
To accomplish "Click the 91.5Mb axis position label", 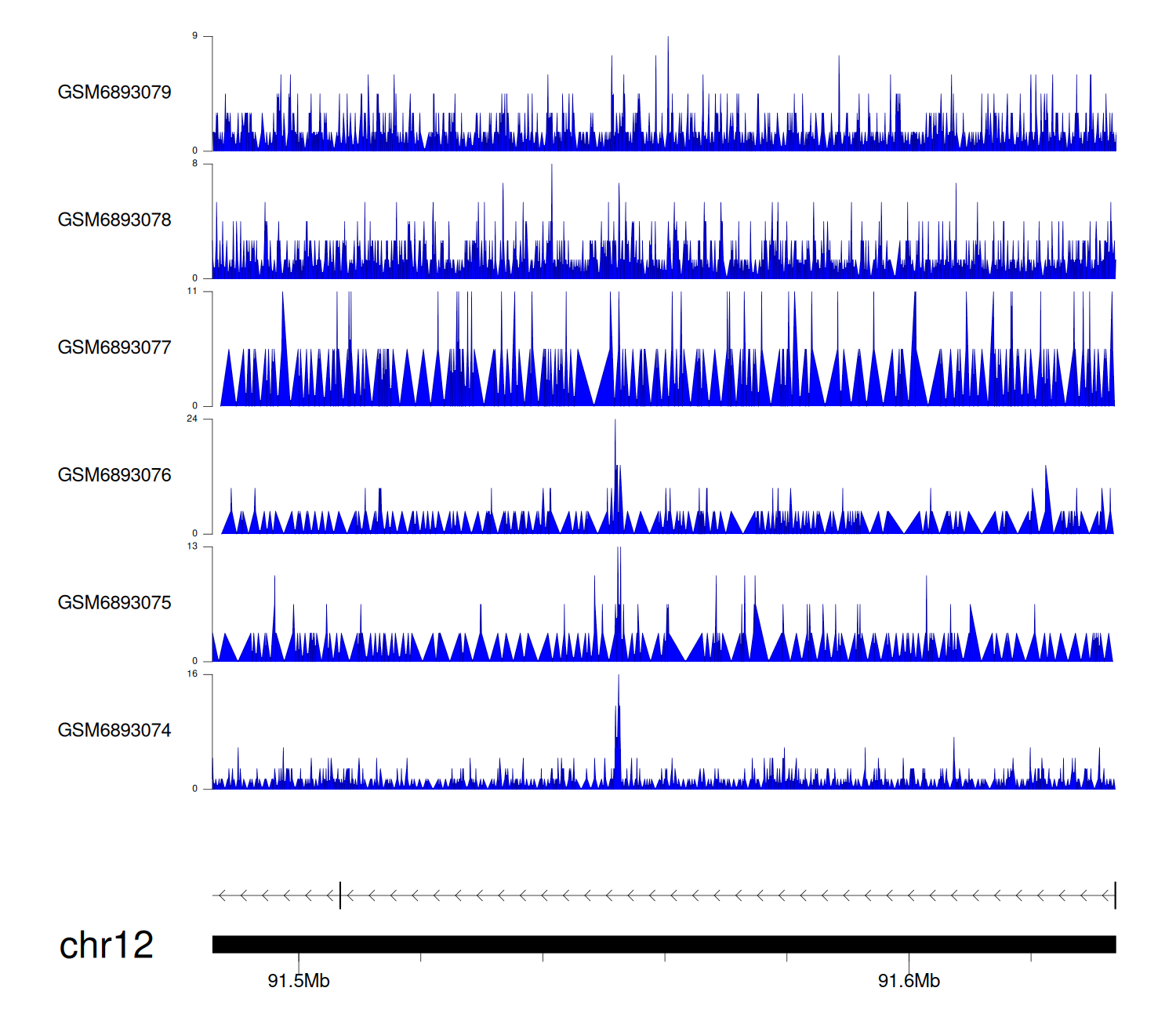I will pos(299,981).
